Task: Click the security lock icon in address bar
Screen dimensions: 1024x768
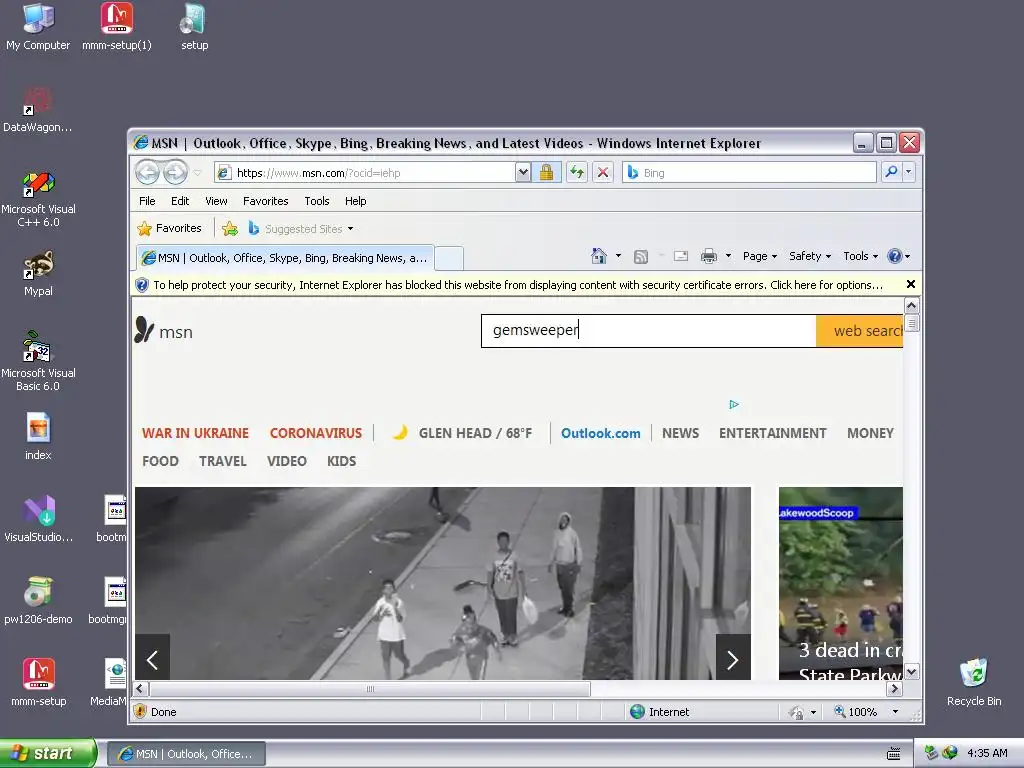Action: (547, 172)
